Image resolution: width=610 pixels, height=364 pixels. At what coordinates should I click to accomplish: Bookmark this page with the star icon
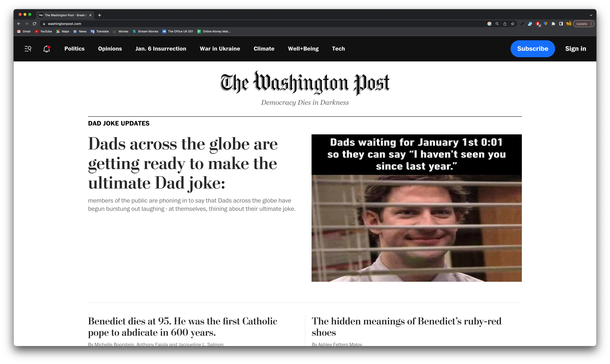pos(512,24)
